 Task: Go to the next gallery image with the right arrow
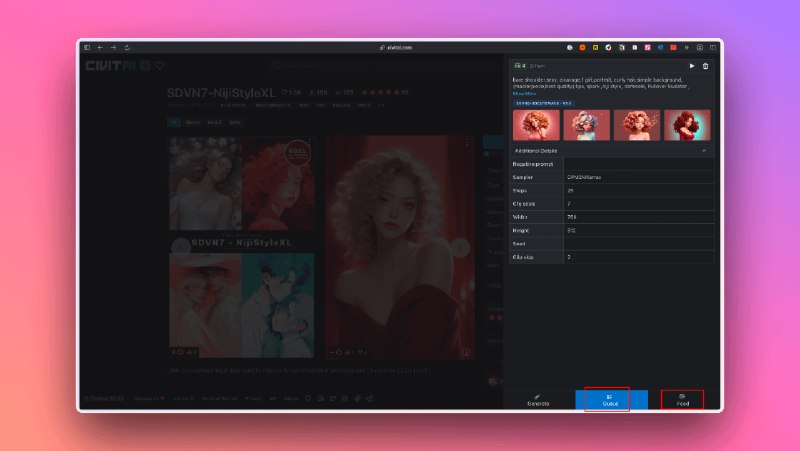point(460,247)
